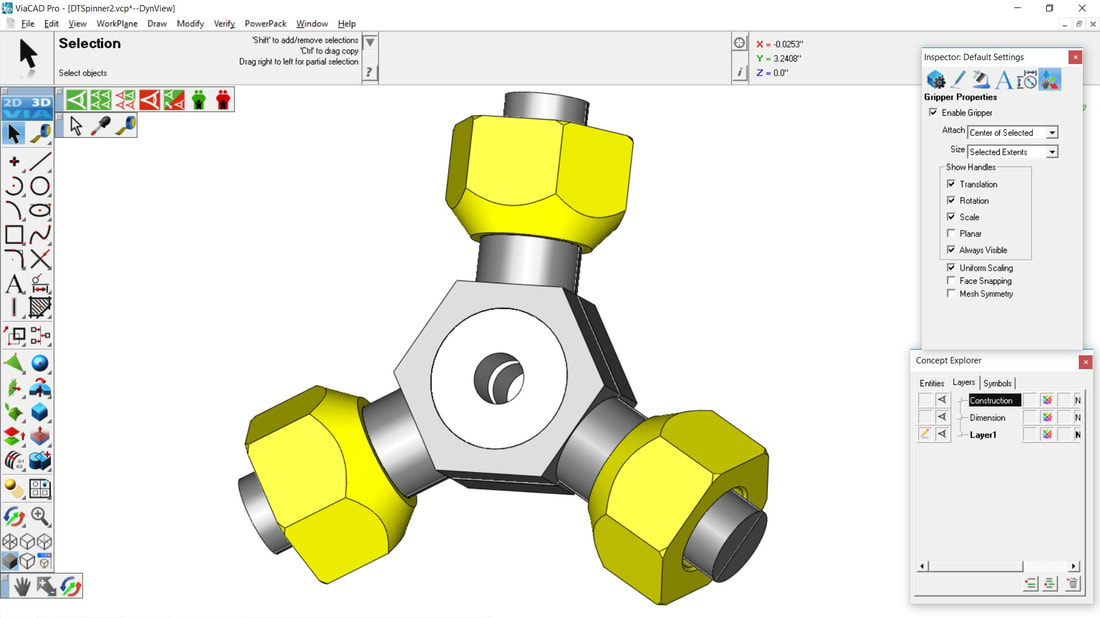The height and width of the screenshot is (618, 1100).
Task: Open the text settings icon in Inspector
Action: click(x=1004, y=80)
